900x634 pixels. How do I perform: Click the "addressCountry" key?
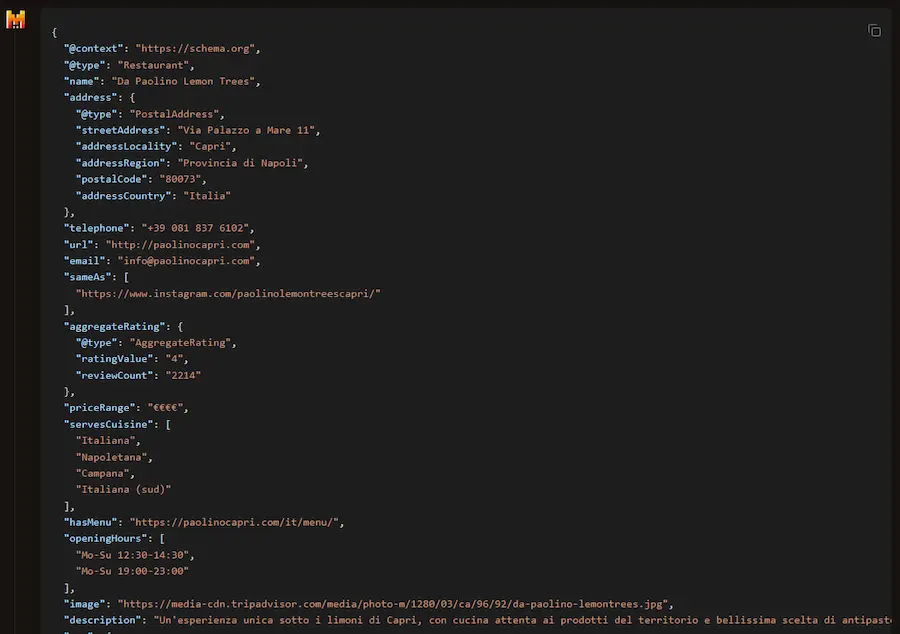click(123, 196)
